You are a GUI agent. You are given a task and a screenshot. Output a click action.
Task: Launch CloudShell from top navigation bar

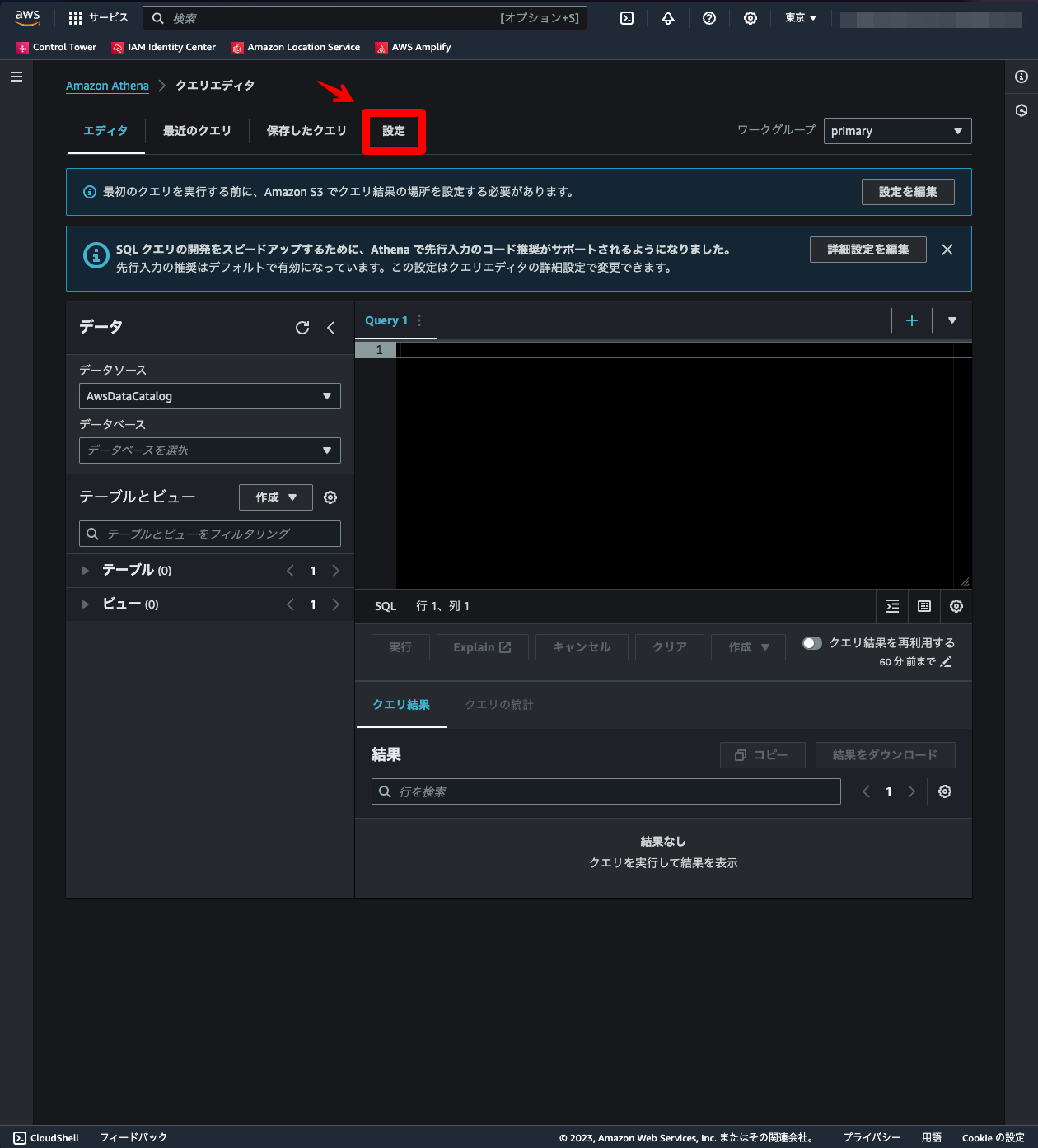[627, 18]
